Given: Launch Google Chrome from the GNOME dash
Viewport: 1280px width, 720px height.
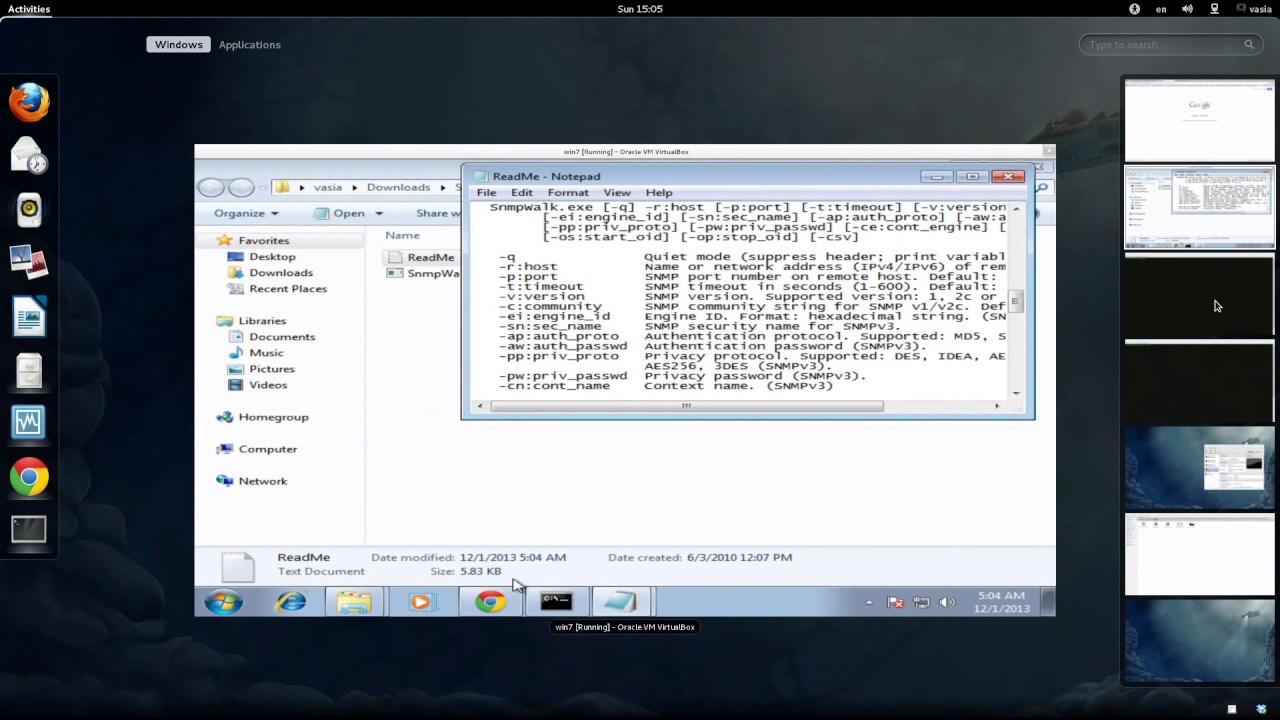Looking at the screenshot, I should tap(29, 477).
